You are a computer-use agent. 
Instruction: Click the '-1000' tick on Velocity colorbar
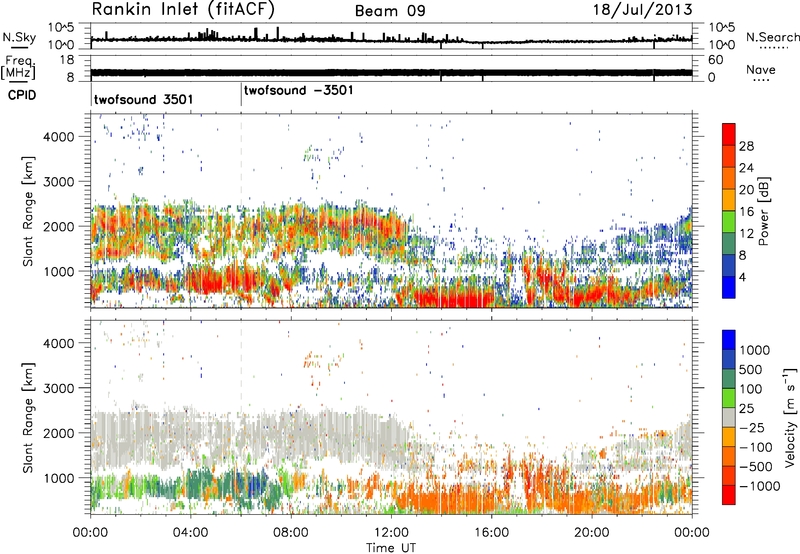760,486
